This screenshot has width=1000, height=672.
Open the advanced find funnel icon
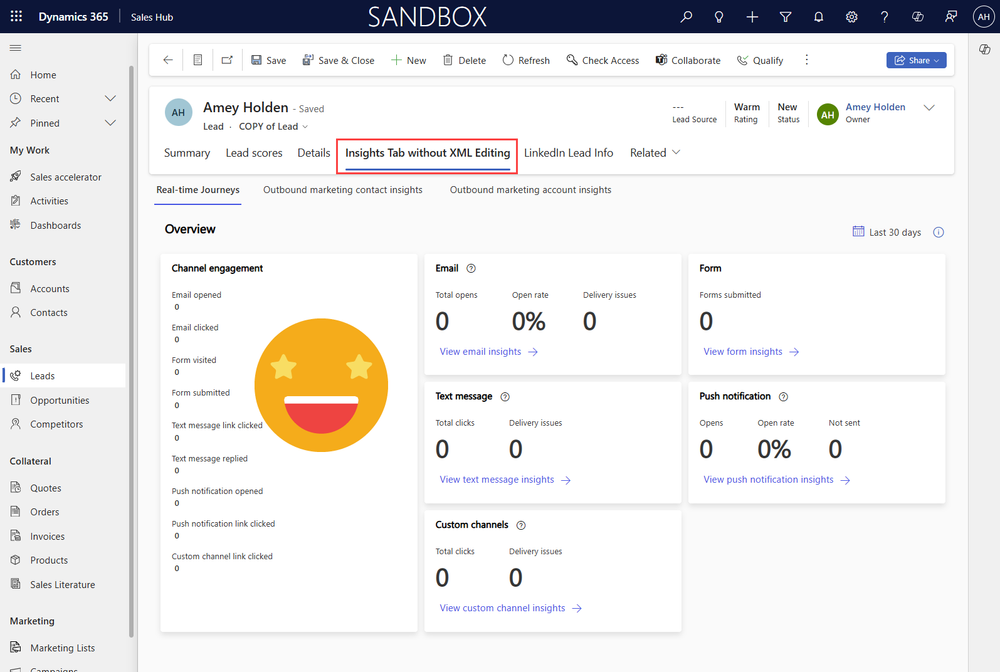[785, 17]
